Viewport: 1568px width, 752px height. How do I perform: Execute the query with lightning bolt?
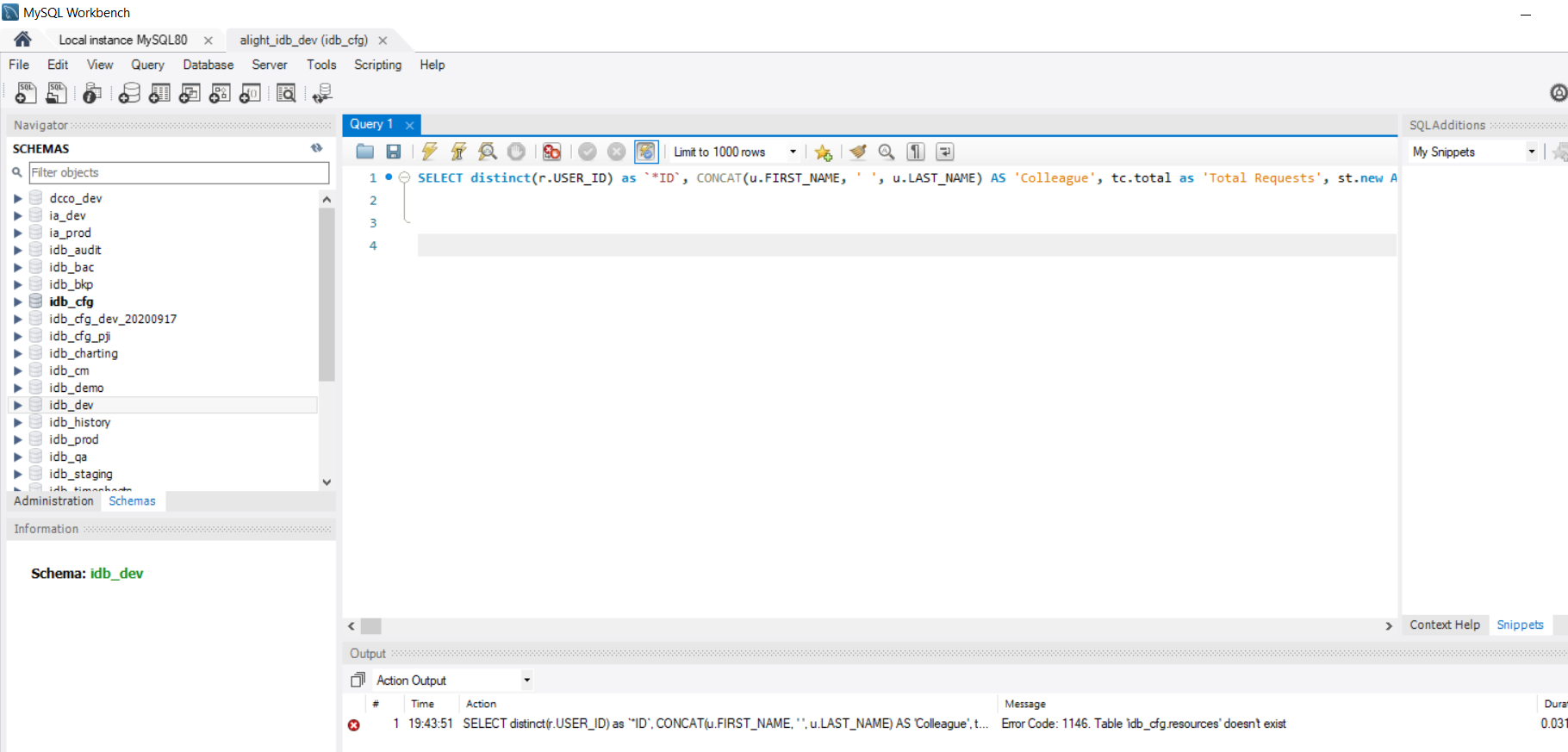click(429, 152)
